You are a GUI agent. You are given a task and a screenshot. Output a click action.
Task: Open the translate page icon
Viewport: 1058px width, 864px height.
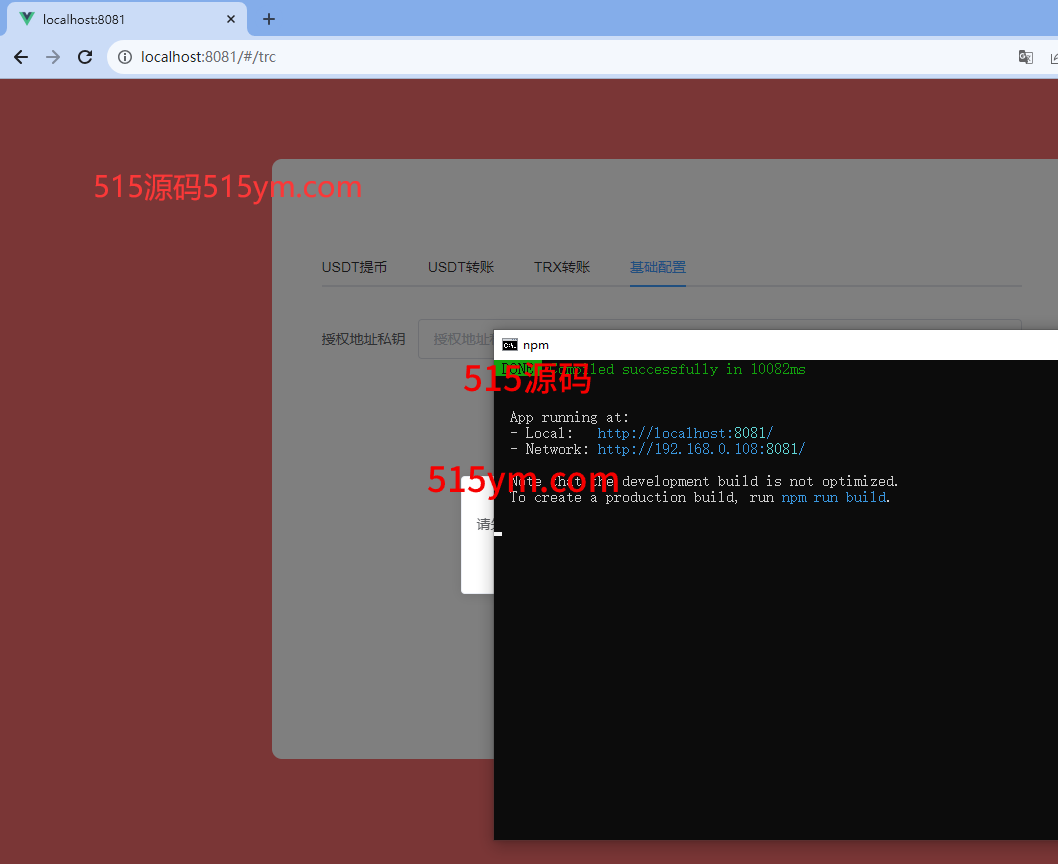[1025, 57]
